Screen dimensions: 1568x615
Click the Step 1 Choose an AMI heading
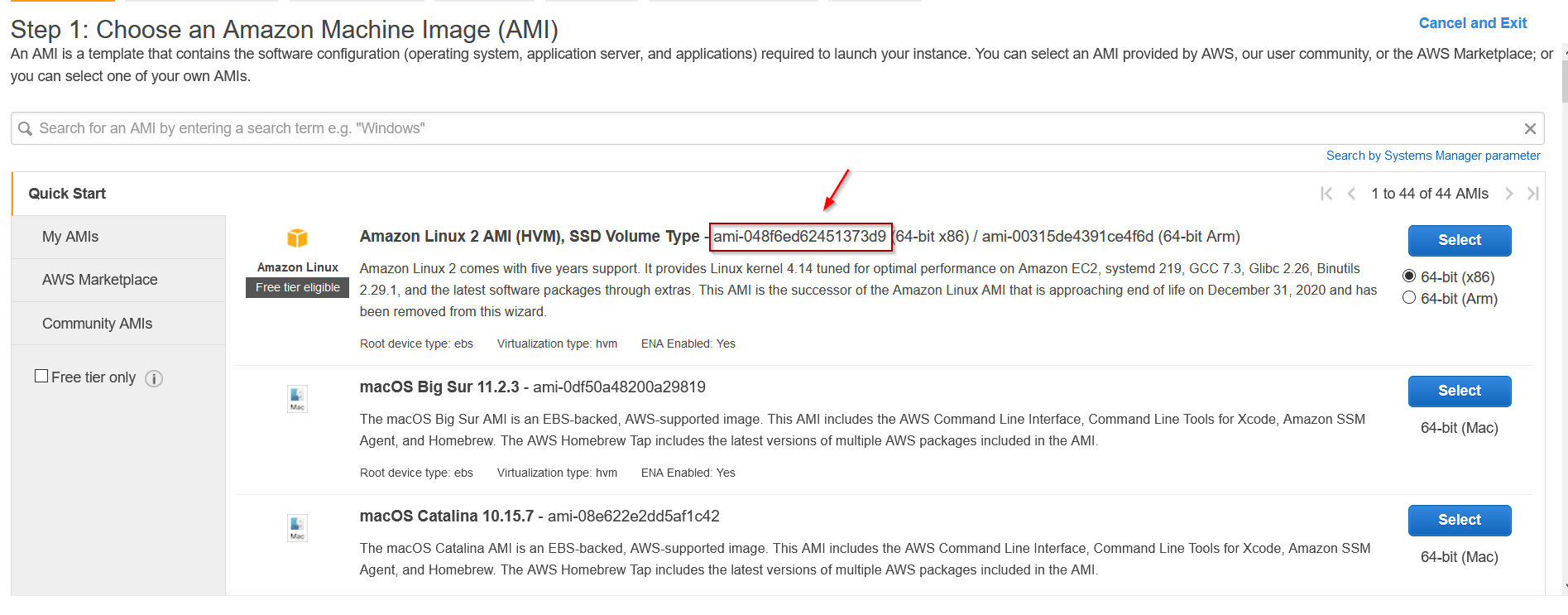coord(284,30)
